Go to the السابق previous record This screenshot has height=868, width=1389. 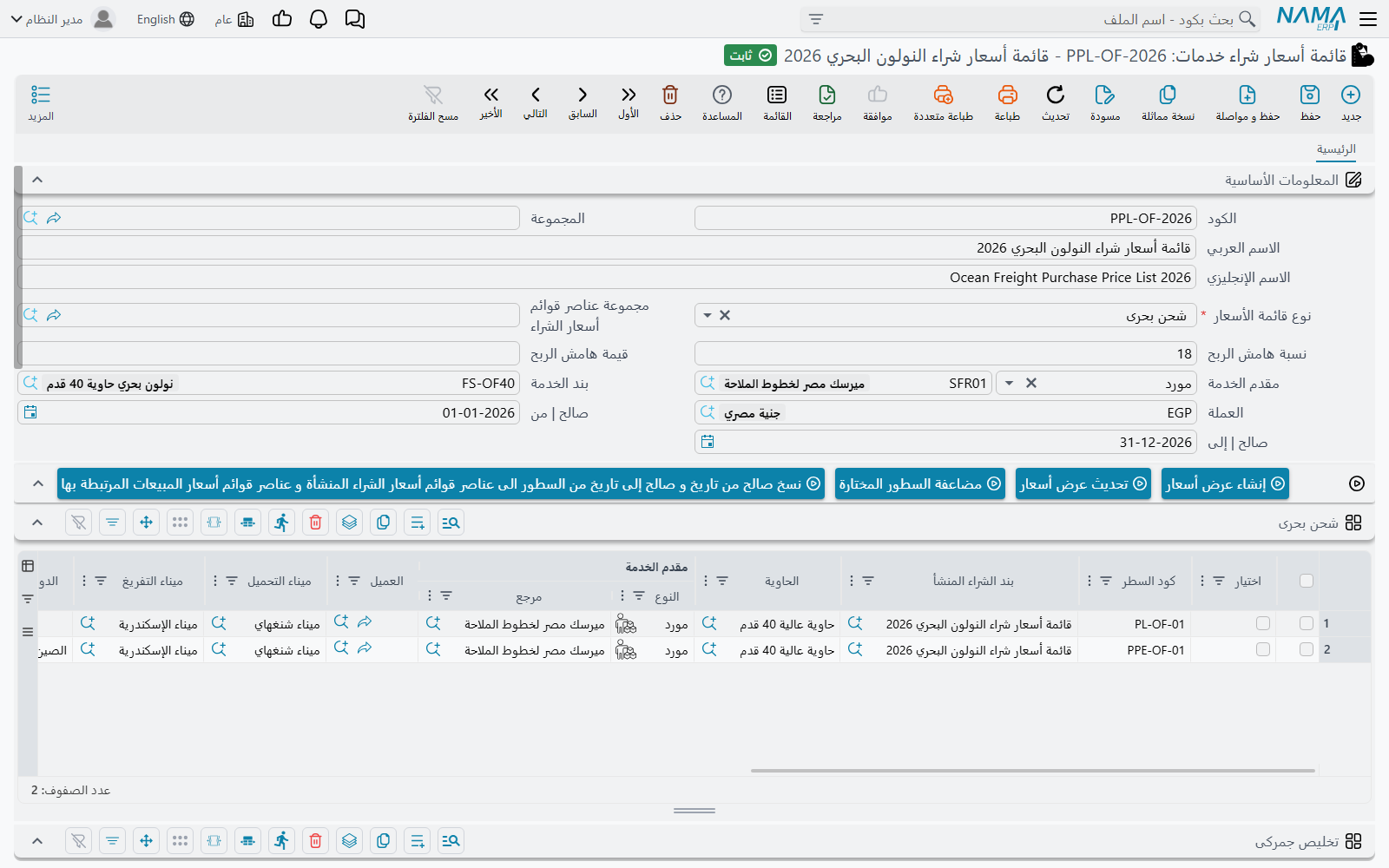pos(583,102)
